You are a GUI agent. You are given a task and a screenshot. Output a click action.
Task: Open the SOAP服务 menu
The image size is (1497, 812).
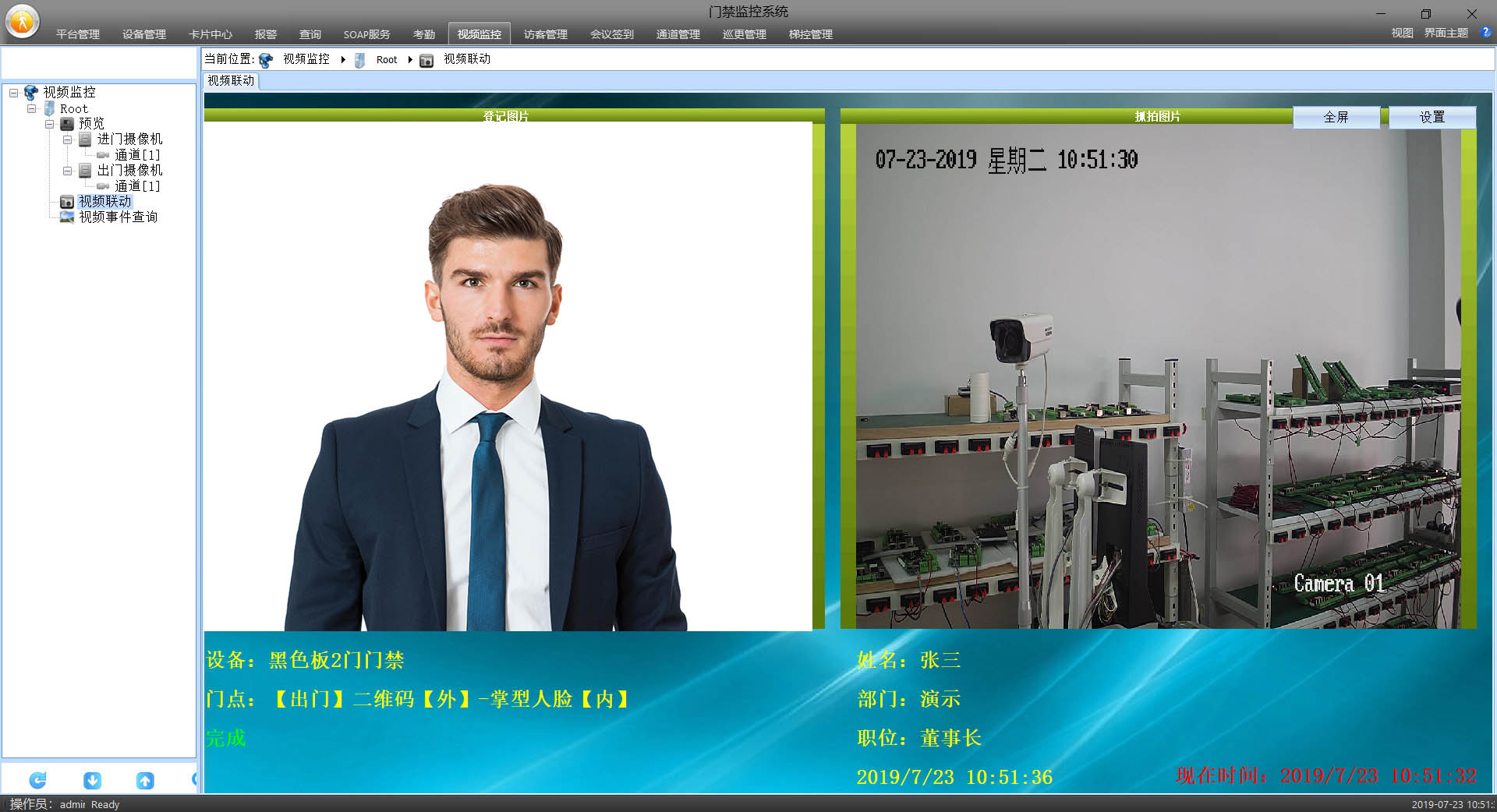point(366,34)
